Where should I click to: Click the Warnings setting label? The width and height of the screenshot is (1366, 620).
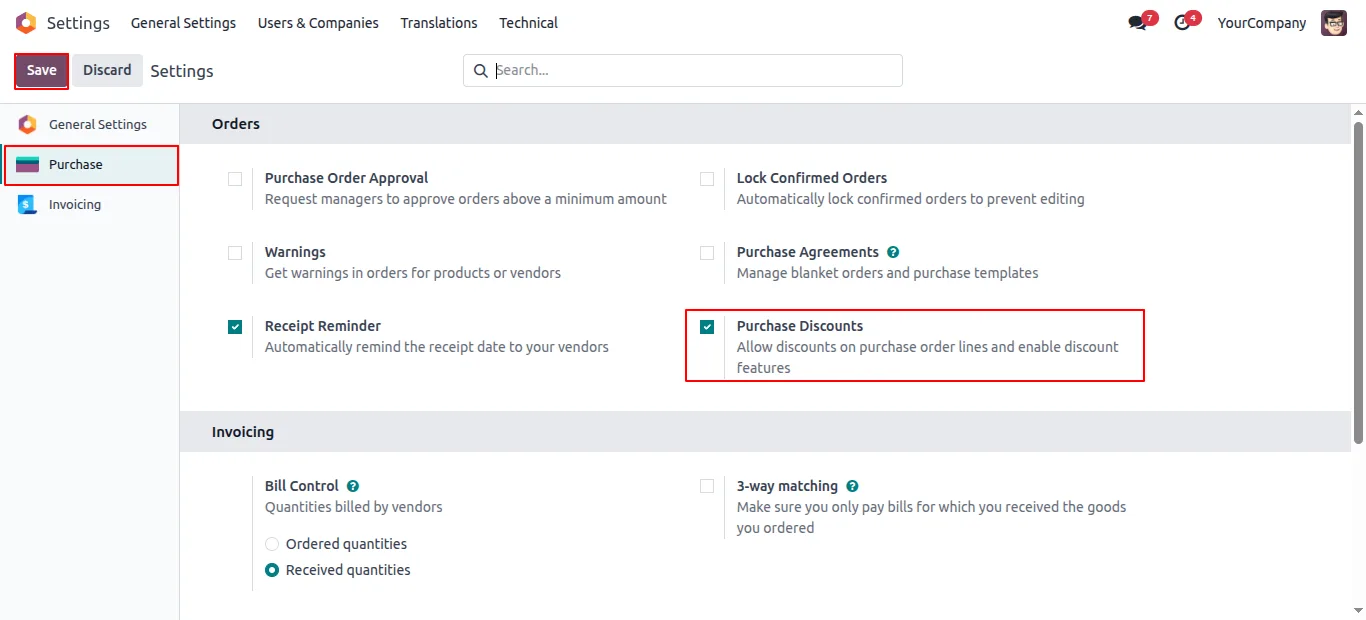[x=295, y=252]
